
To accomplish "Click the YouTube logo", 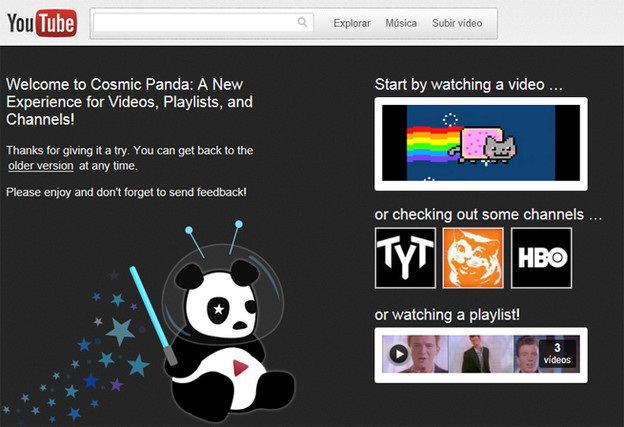I will coord(41,23).
